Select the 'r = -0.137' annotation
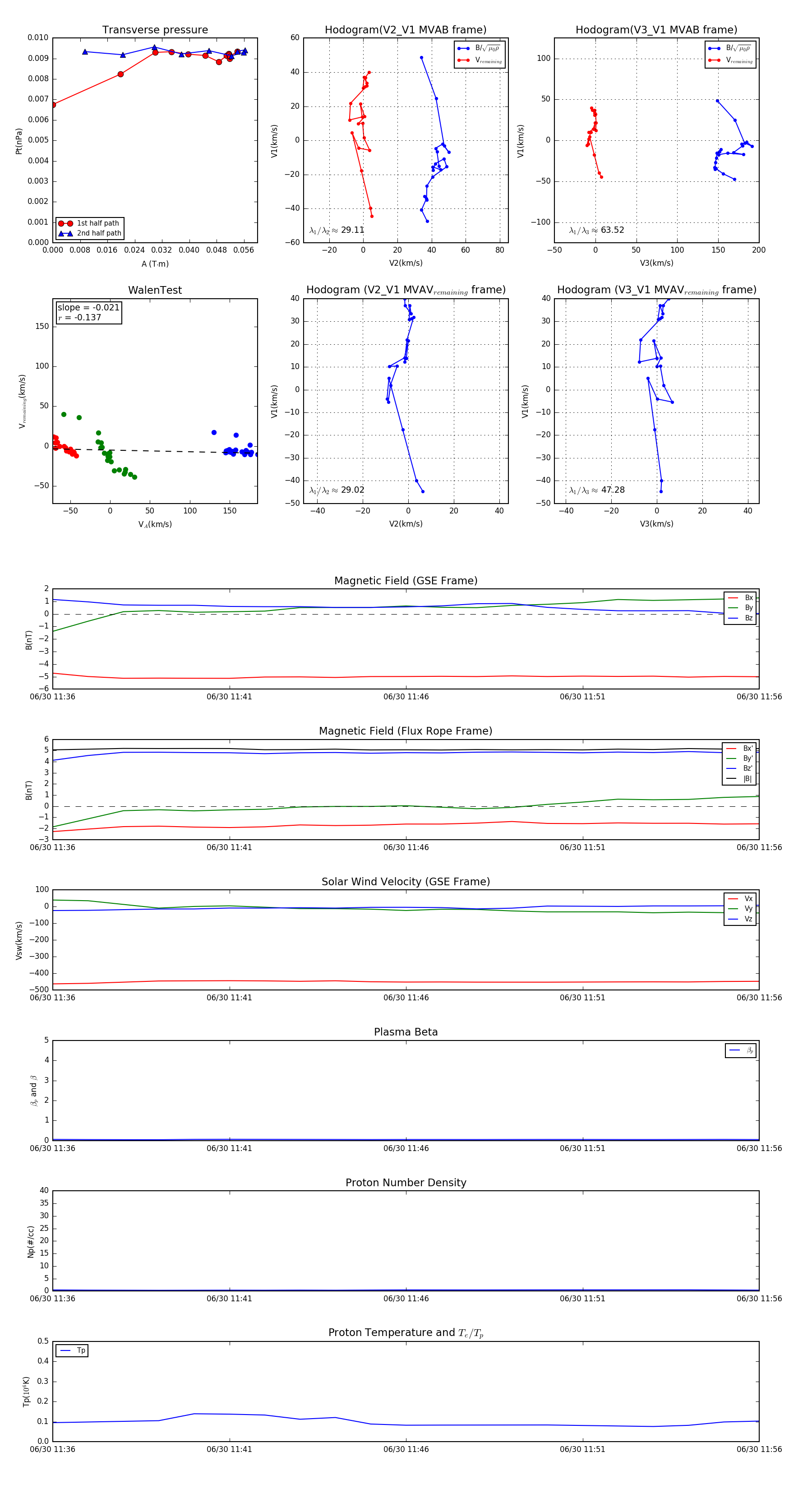Viewport: 812px width, 1489px height. coord(80,317)
